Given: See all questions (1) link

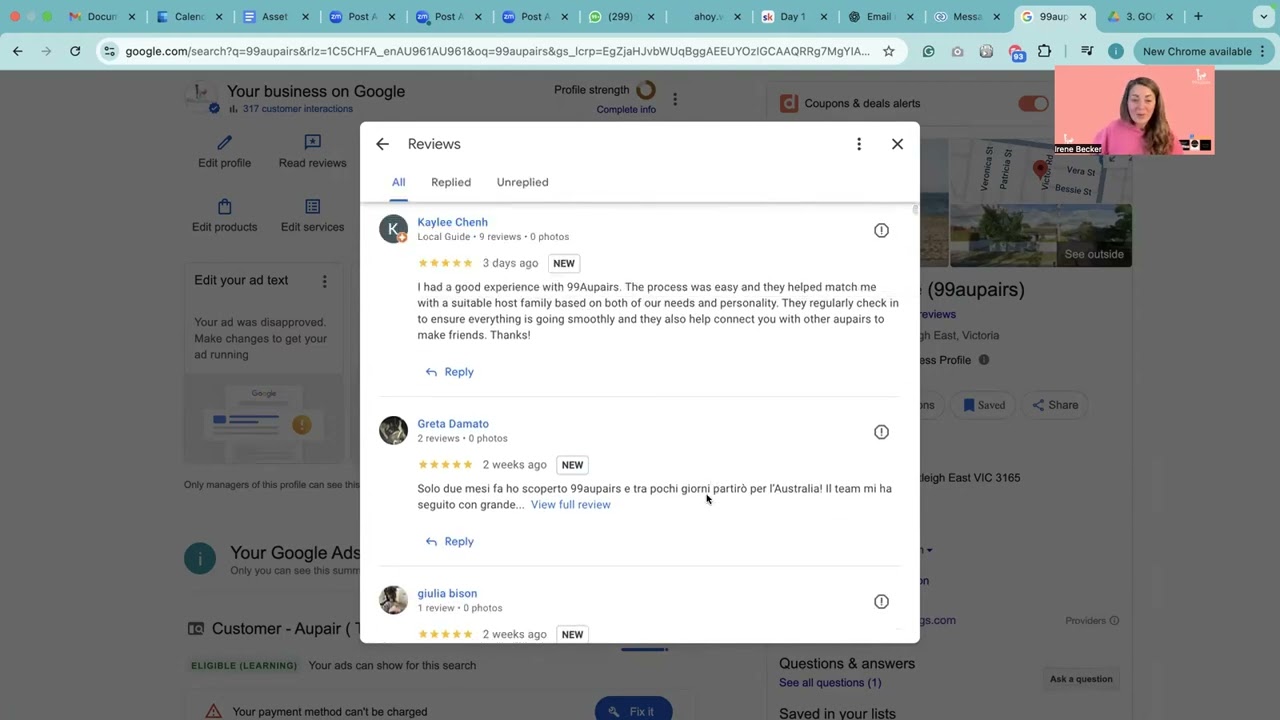Looking at the screenshot, I should tap(830, 683).
